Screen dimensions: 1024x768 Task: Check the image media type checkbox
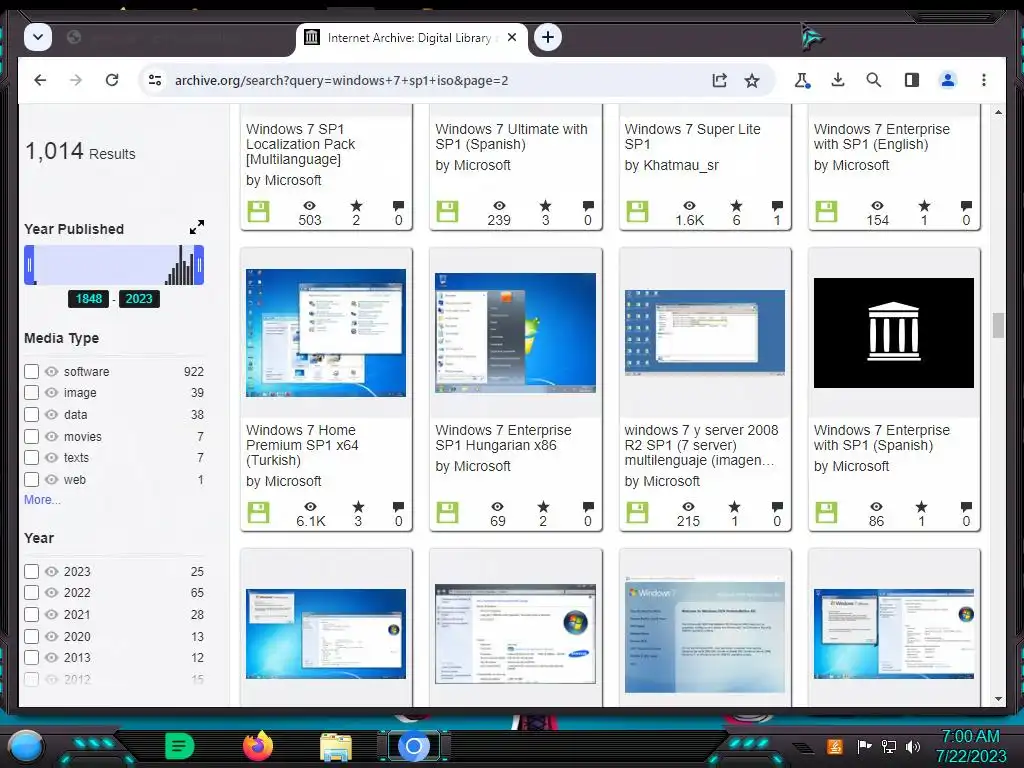pyautogui.click(x=31, y=392)
